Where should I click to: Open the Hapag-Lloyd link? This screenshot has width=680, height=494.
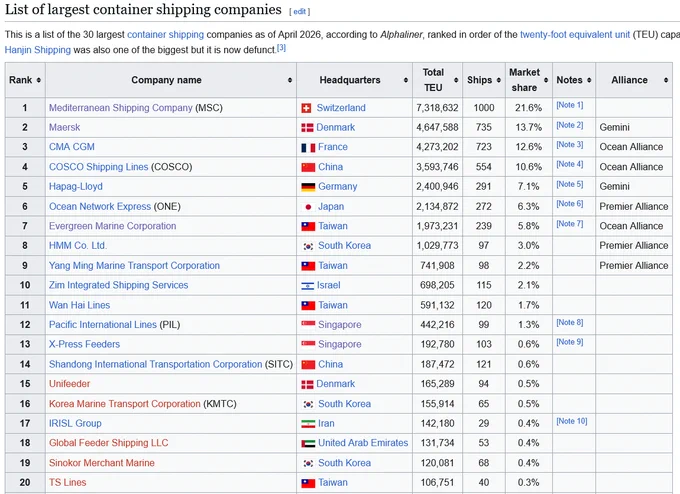pos(76,186)
